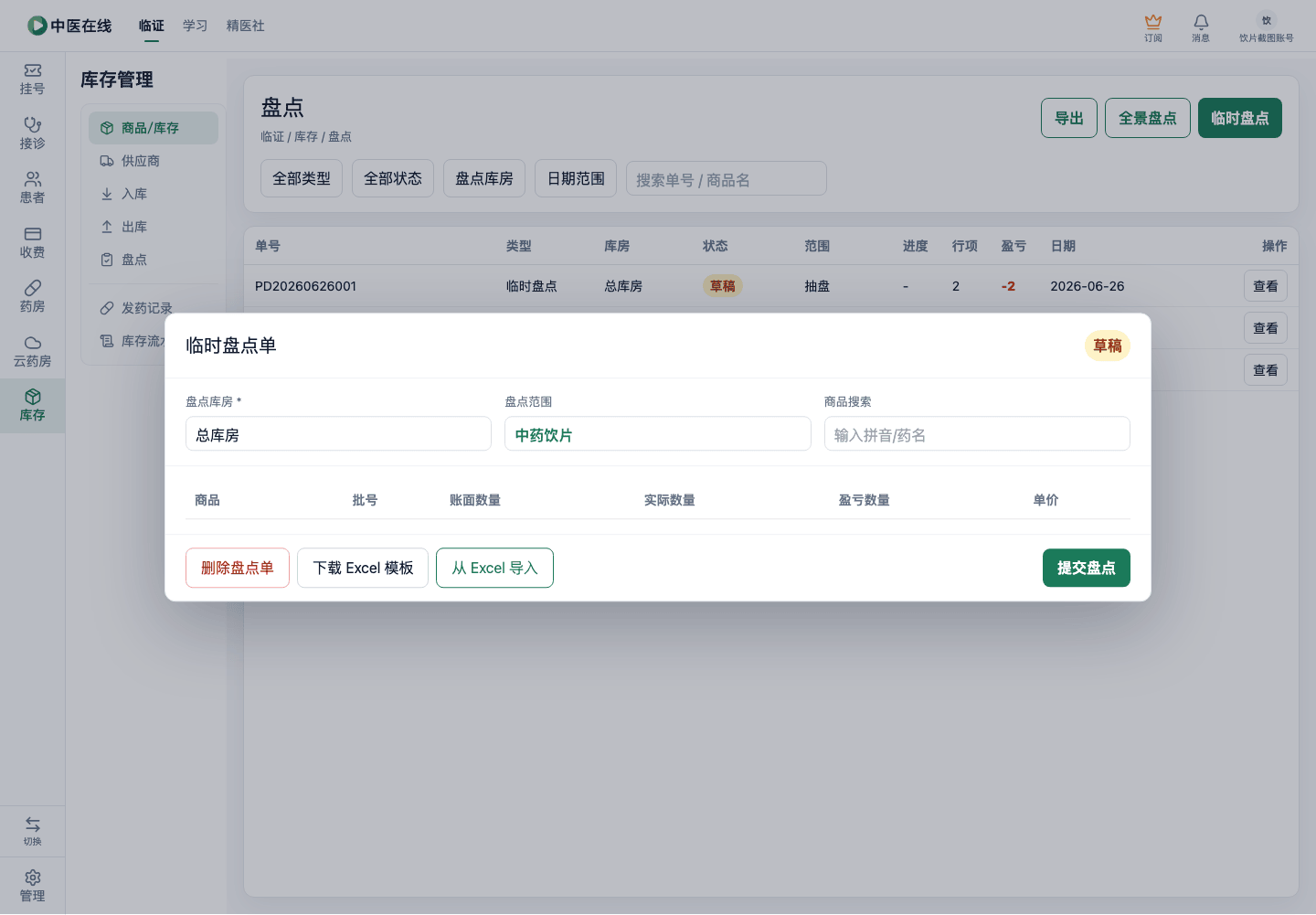Open the 日期范围 filter
Viewport: 1316px width, 915px height.
576,178
